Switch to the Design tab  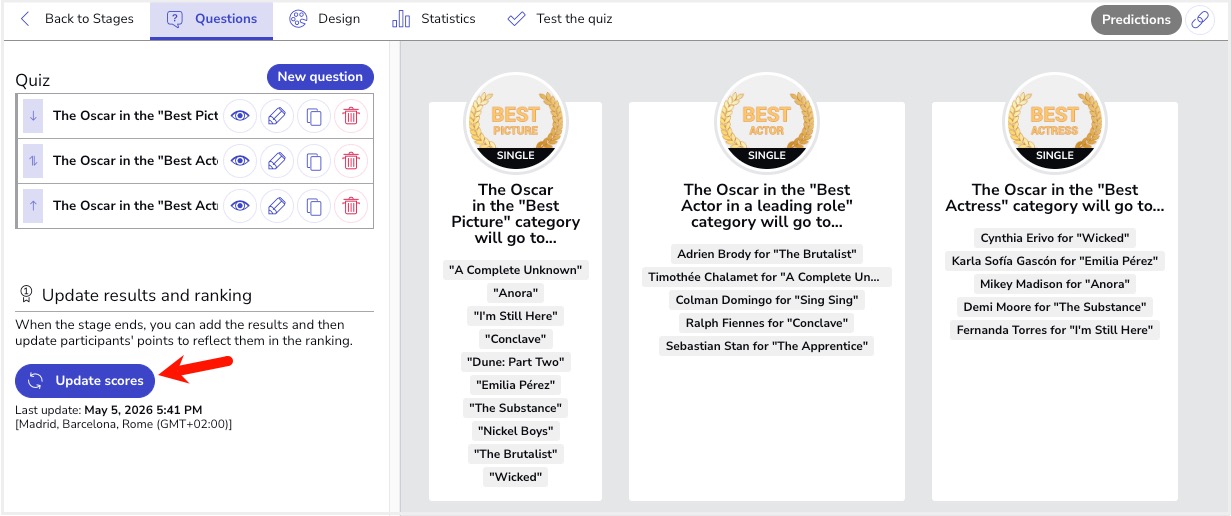[x=324, y=19]
